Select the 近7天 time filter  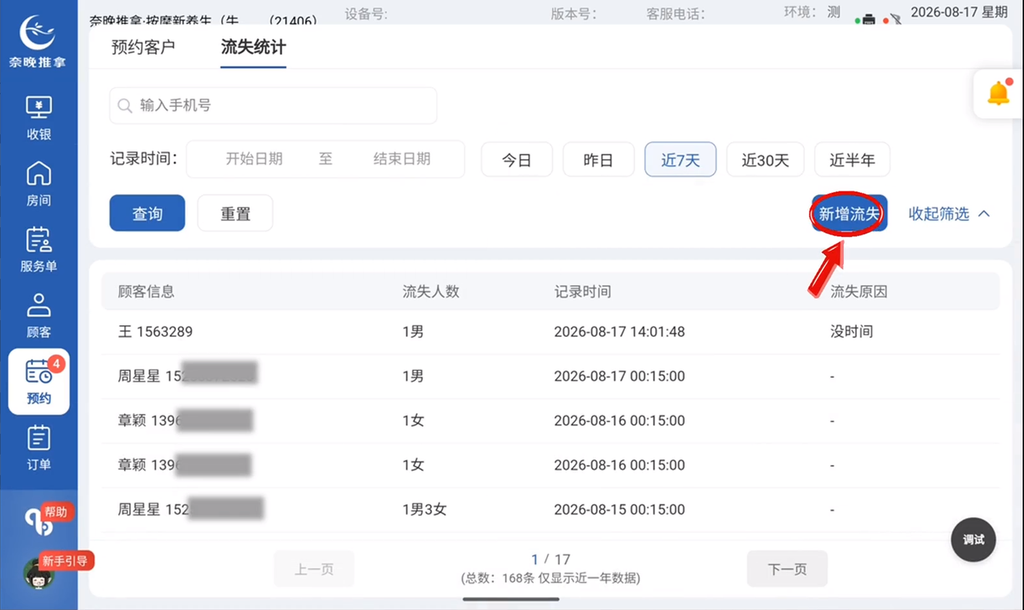click(680, 159)
